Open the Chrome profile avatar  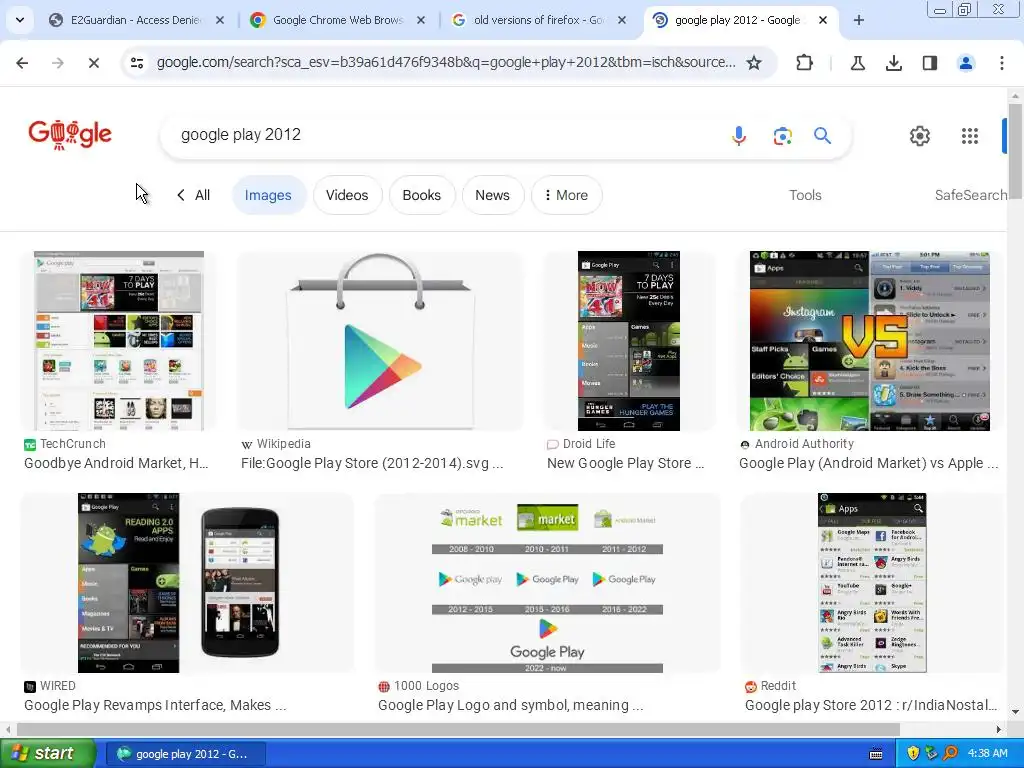click(965, 63)
